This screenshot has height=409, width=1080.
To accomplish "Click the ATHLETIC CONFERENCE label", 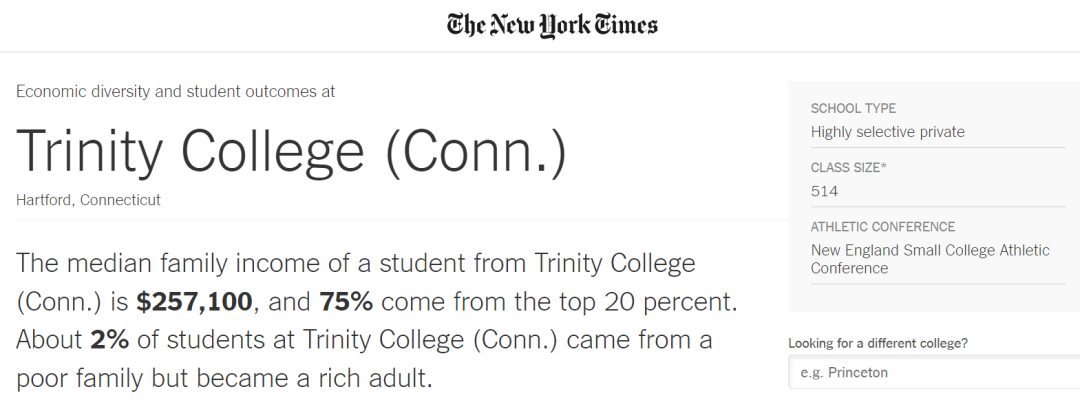I will (883, 227).
